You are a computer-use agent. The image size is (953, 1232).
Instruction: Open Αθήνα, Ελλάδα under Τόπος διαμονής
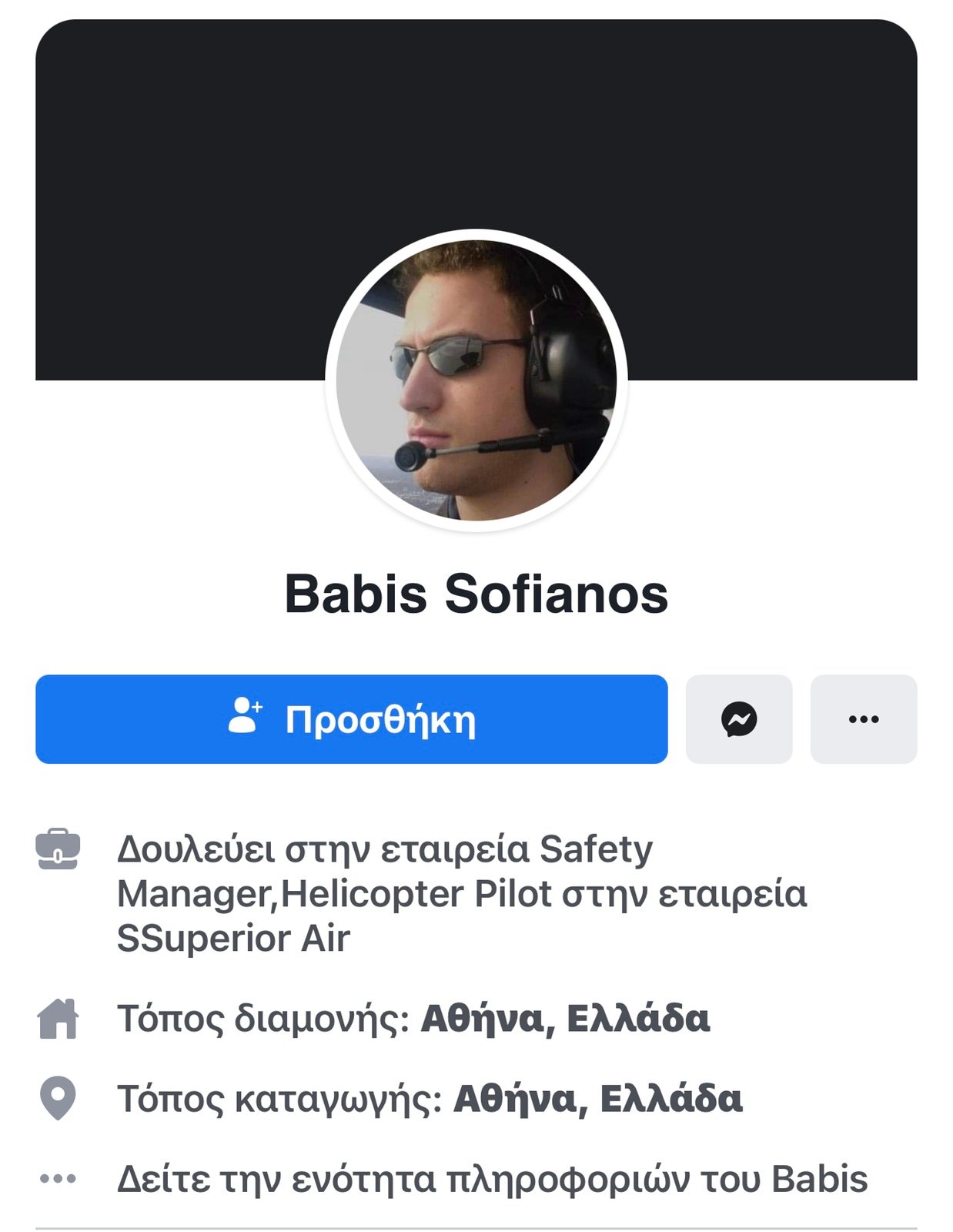click(565, 1019)
